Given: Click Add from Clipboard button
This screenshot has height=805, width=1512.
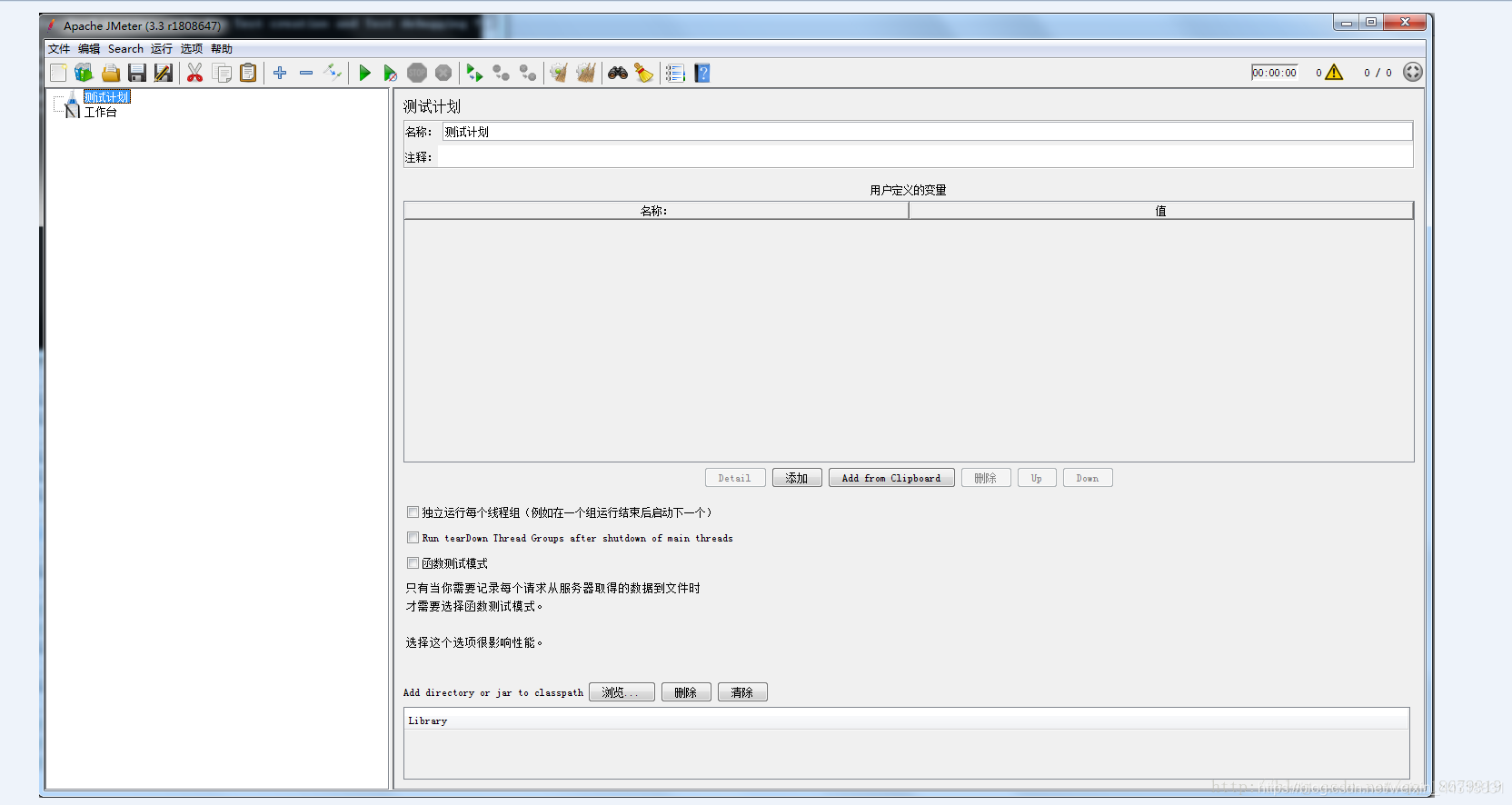Looking at the screenshot, I should click(891, 478).
